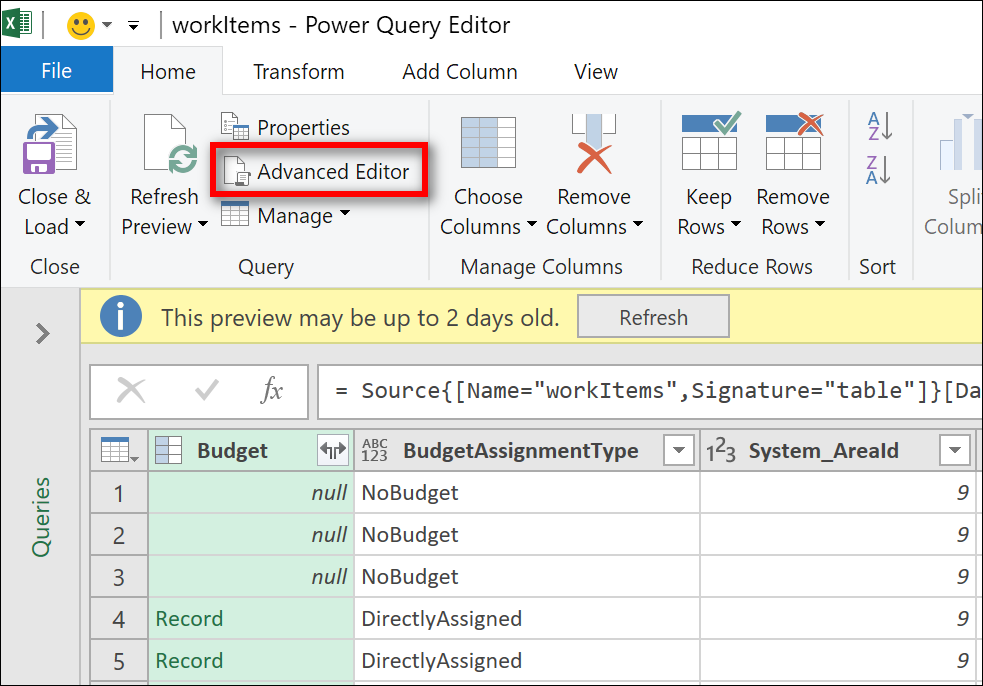
Task: Click the BudgetAssignmentType data type icon
Action: pos(374,450)
